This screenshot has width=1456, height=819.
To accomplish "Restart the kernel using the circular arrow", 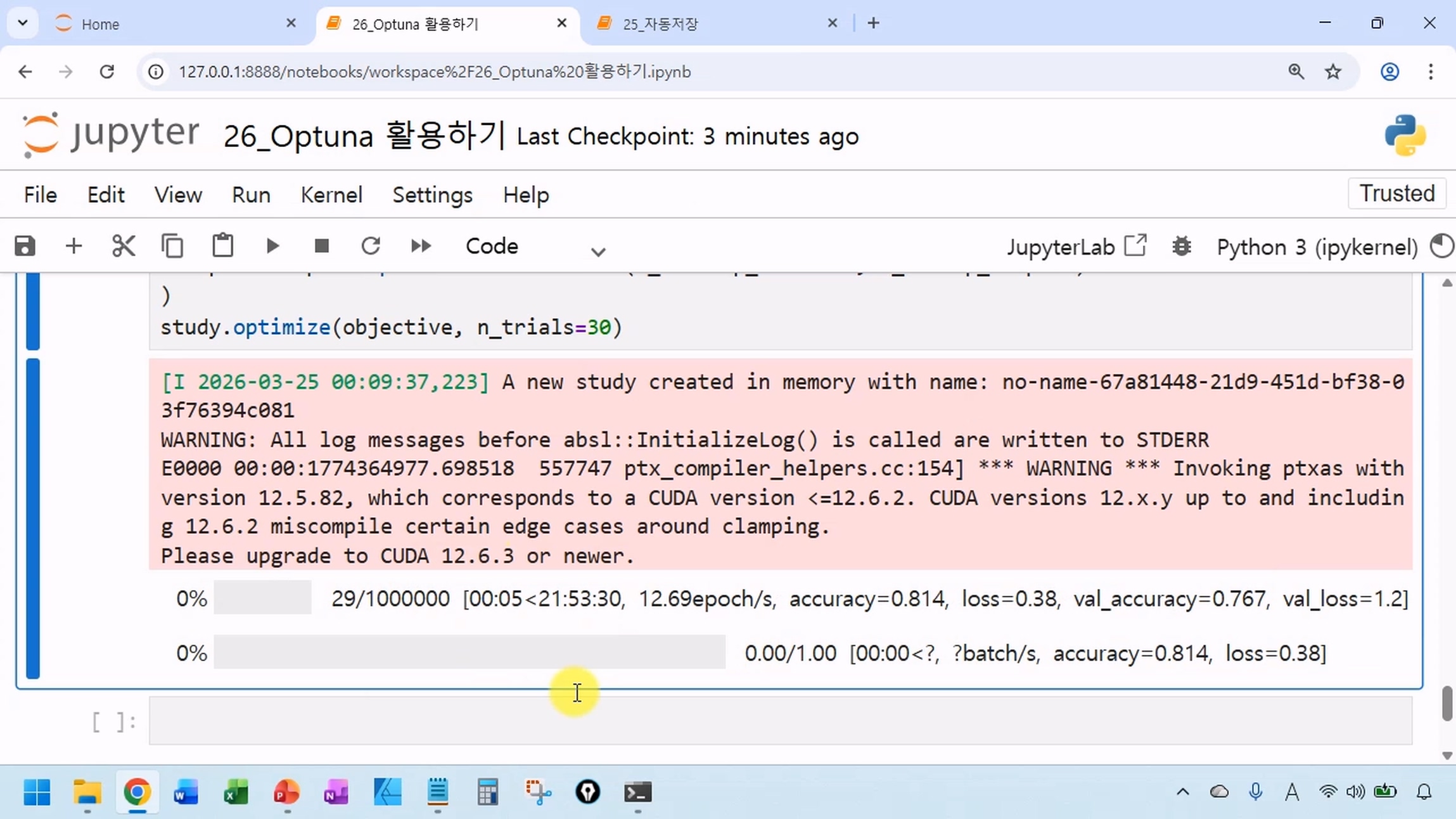I will tap(371, 246).
